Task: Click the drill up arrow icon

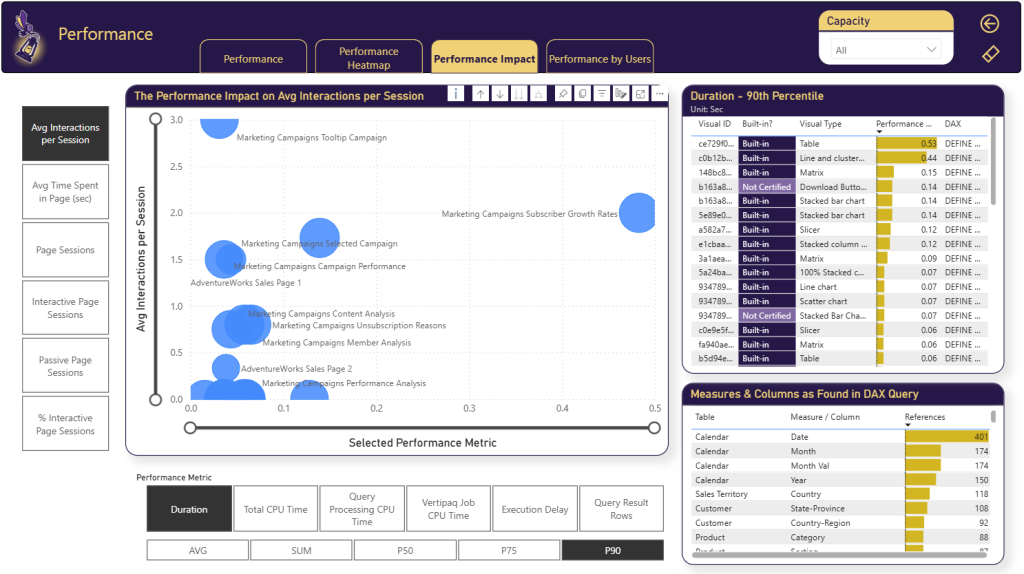Action: 480,94
